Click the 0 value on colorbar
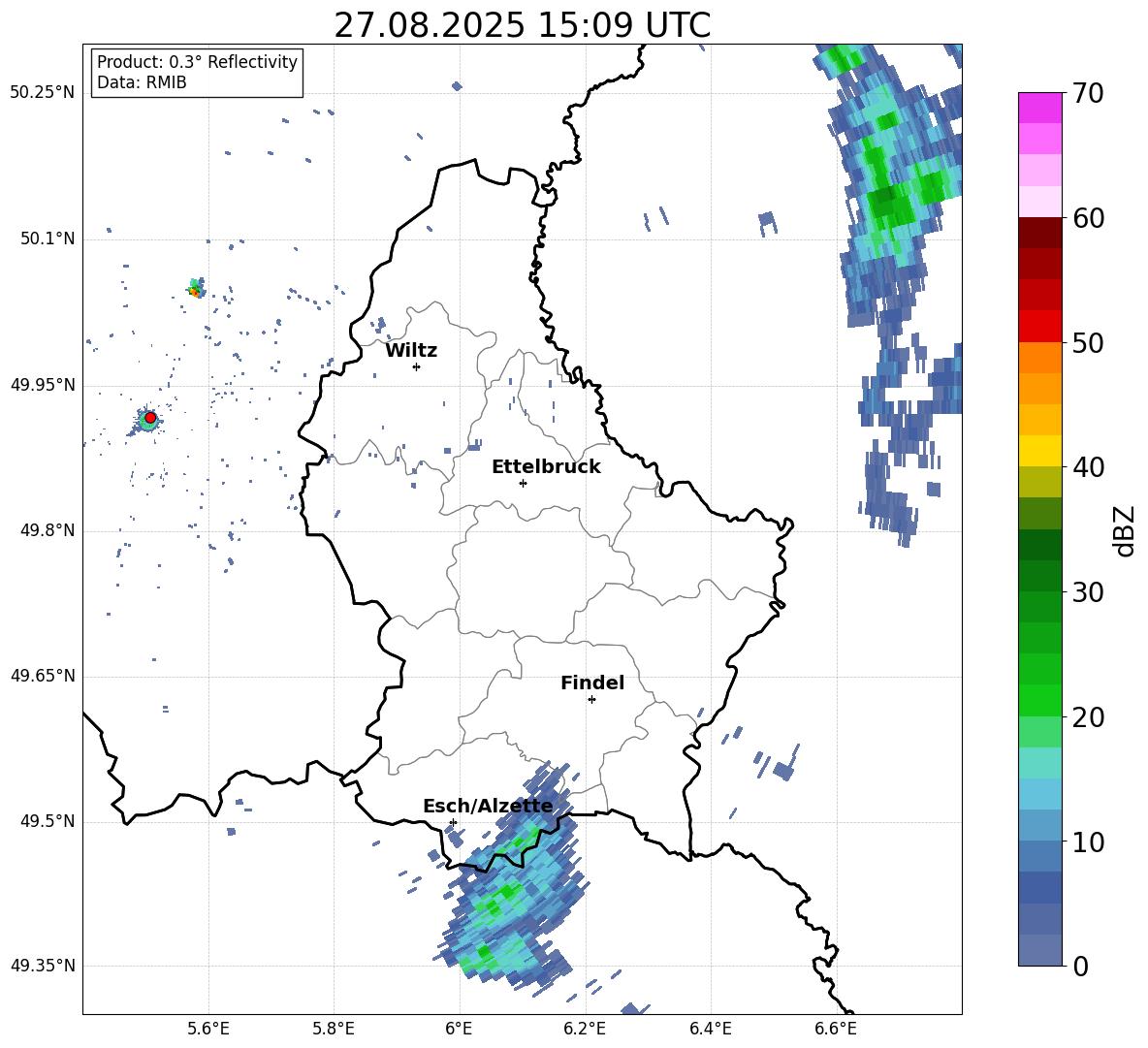Screen dimensions: 1148x1048 point(1080,967)
